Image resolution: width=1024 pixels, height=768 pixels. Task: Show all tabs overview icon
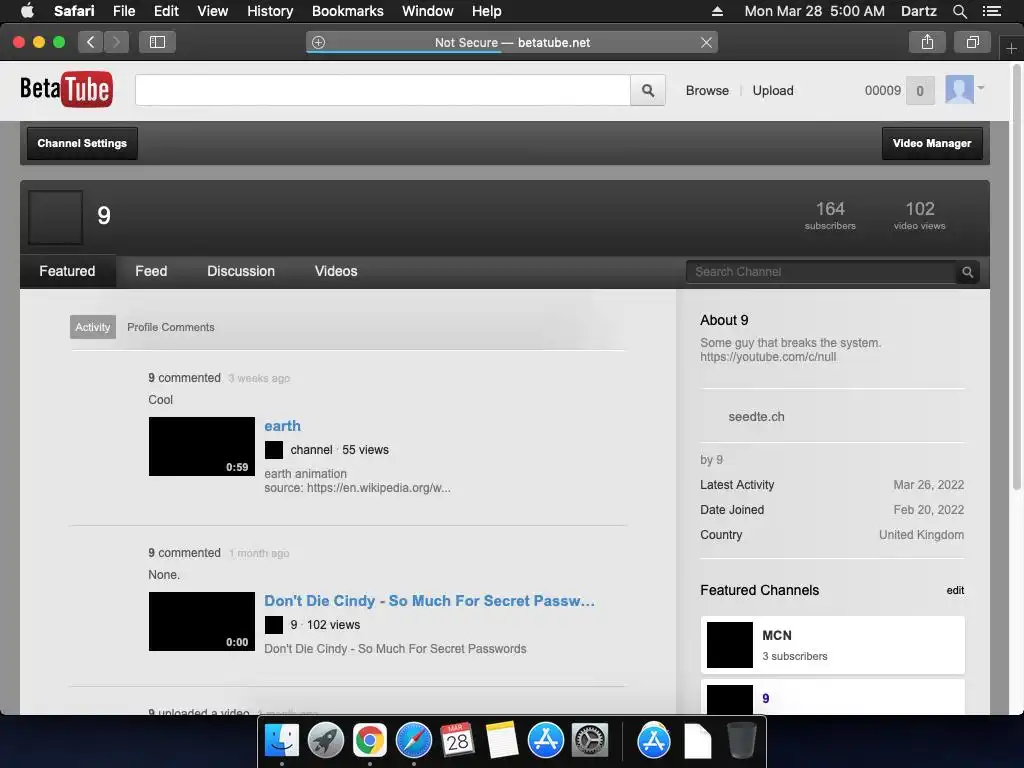pyautogui.click(x=972, y=42)
